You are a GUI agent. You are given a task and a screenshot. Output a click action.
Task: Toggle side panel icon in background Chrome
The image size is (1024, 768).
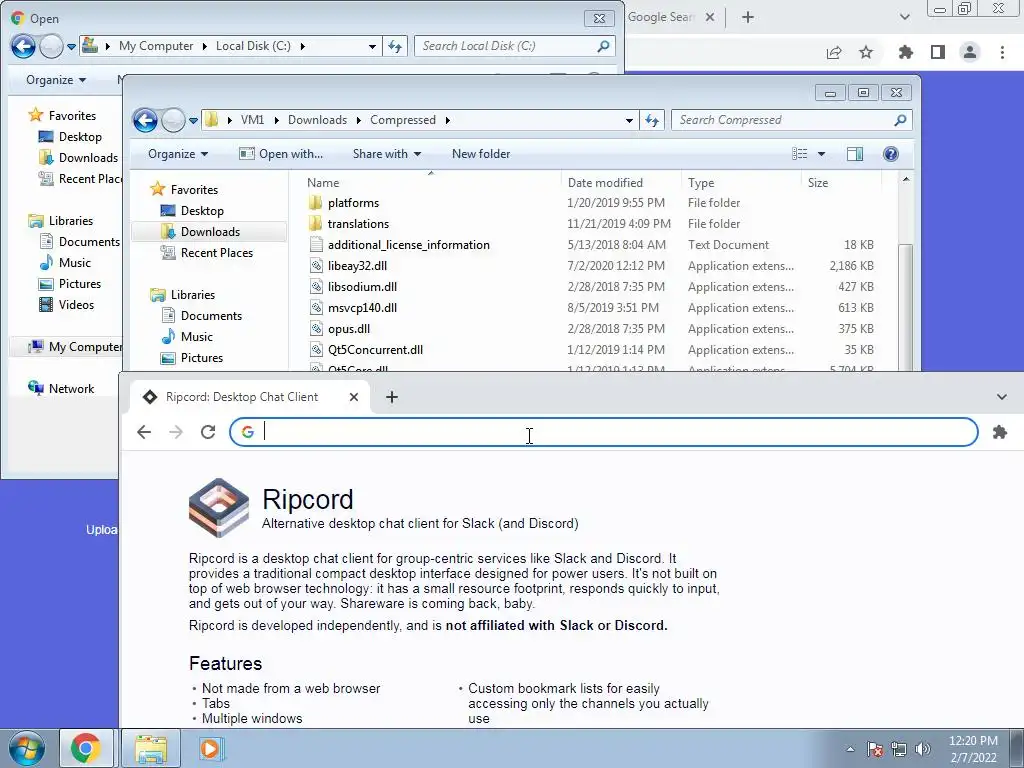(x=937, y=52)
